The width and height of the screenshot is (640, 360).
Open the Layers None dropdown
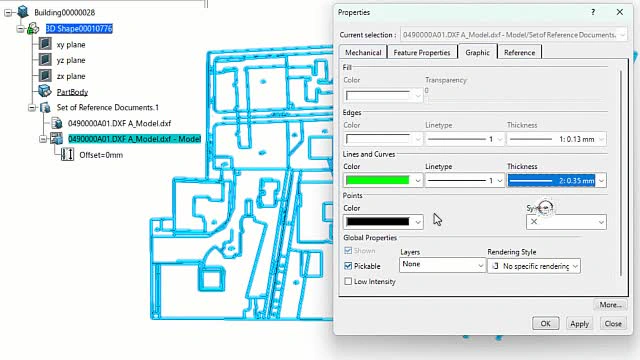[x=480, y=265]
